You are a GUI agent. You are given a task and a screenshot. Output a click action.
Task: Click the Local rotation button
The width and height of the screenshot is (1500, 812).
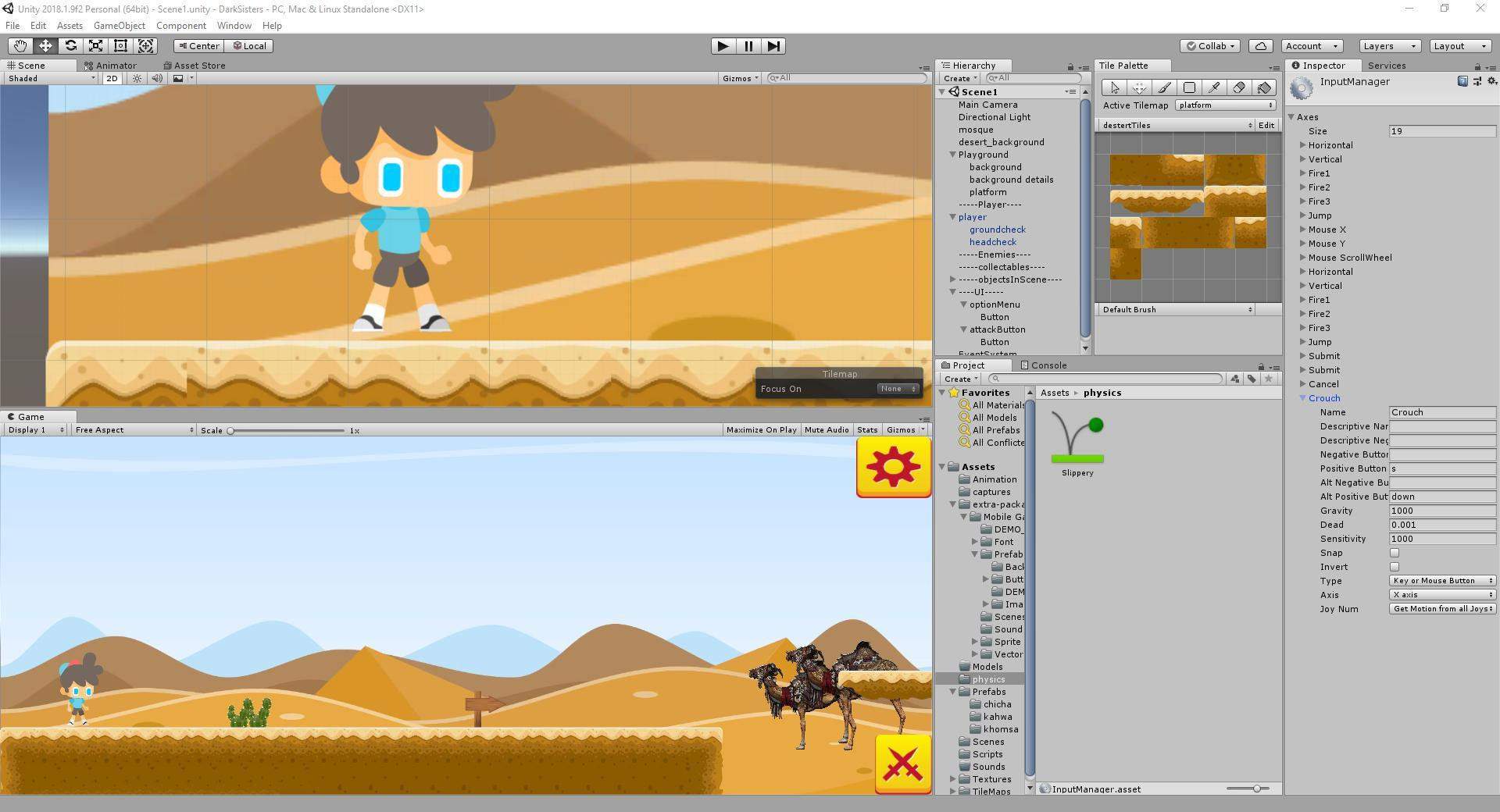[x=250, y=46]
